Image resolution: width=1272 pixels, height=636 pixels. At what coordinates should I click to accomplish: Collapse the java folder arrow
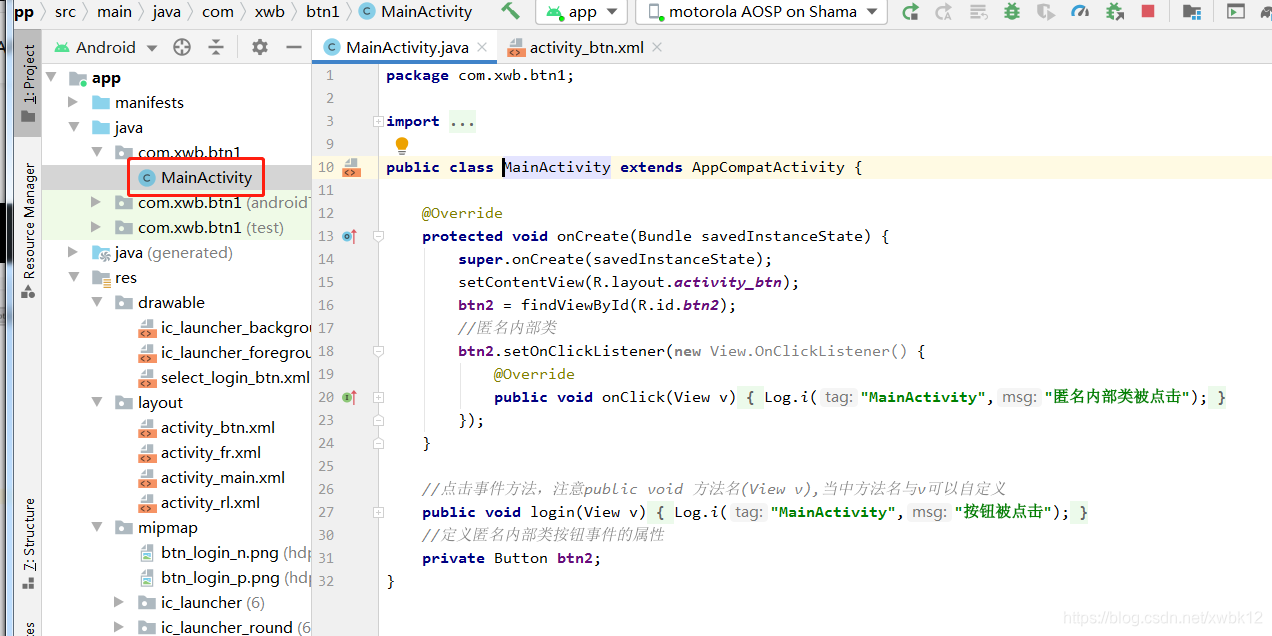pos(74,128)
